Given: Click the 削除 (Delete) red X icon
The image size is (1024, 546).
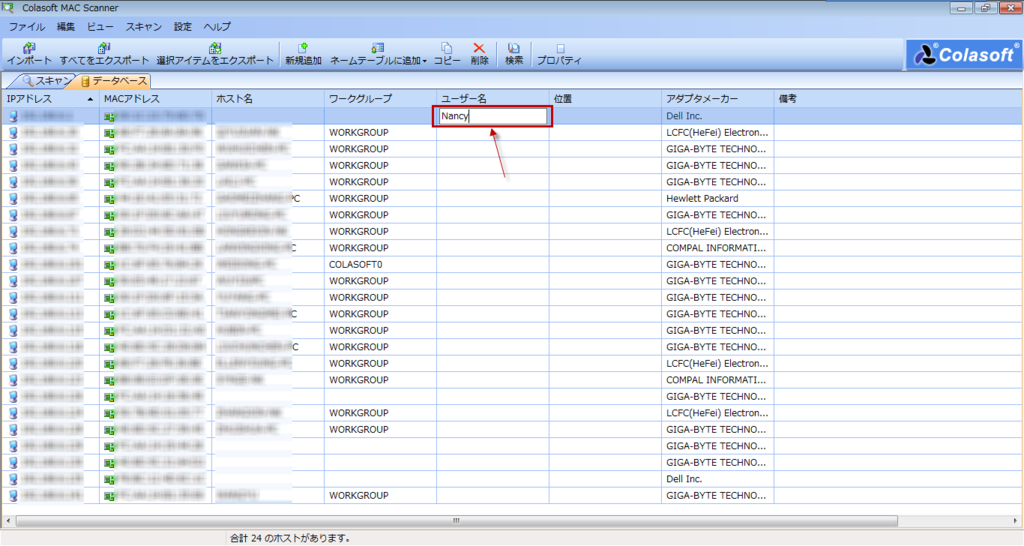Looking at the screenshot, I should tap(479, 54).
